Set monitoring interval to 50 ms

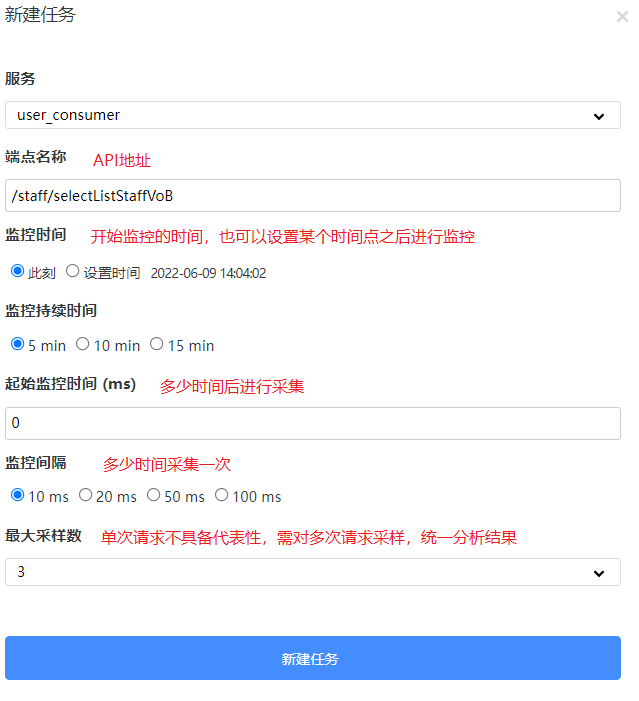pyautogui.click(x=153, y=495)
